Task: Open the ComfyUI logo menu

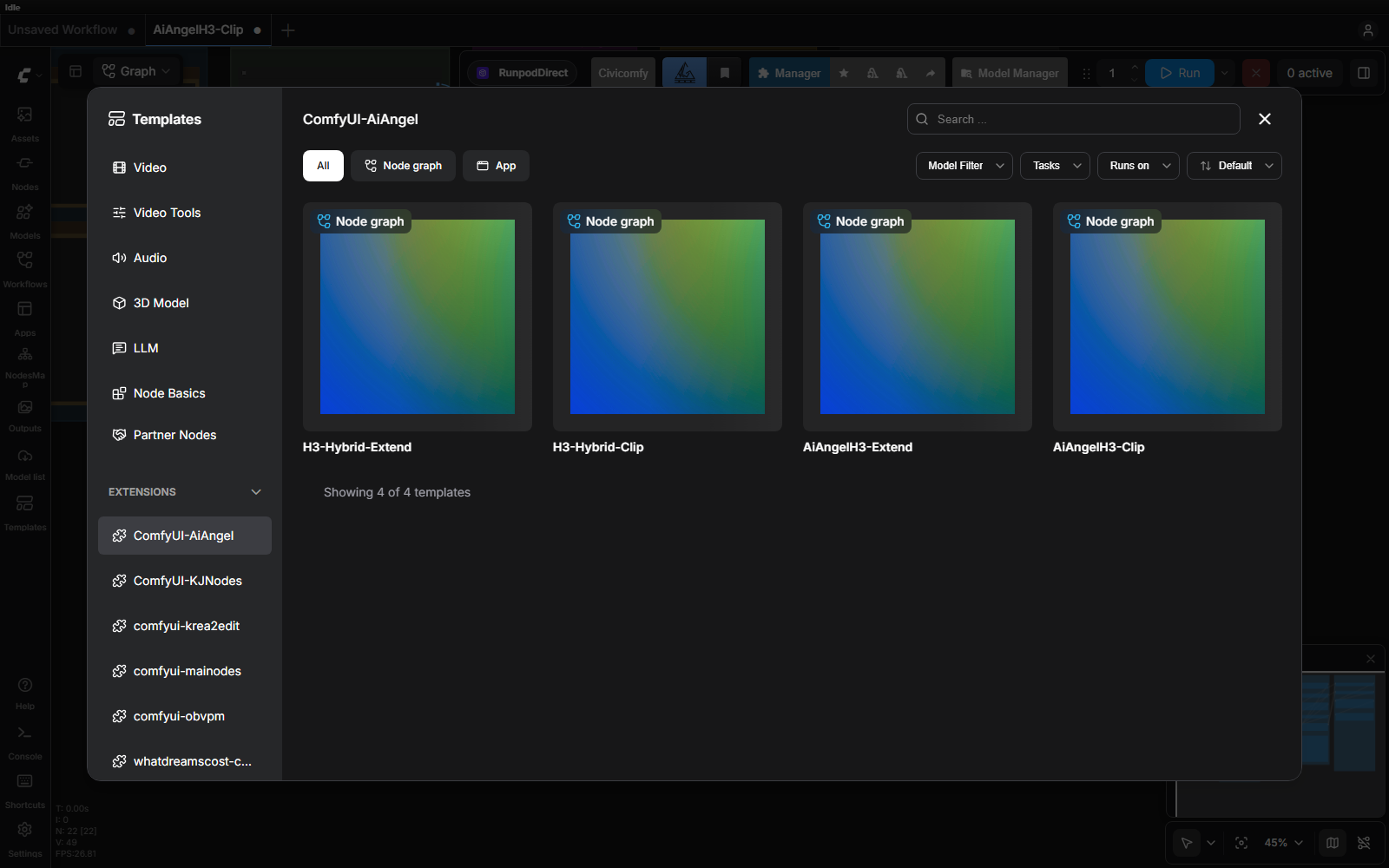Action: point(29,76)
